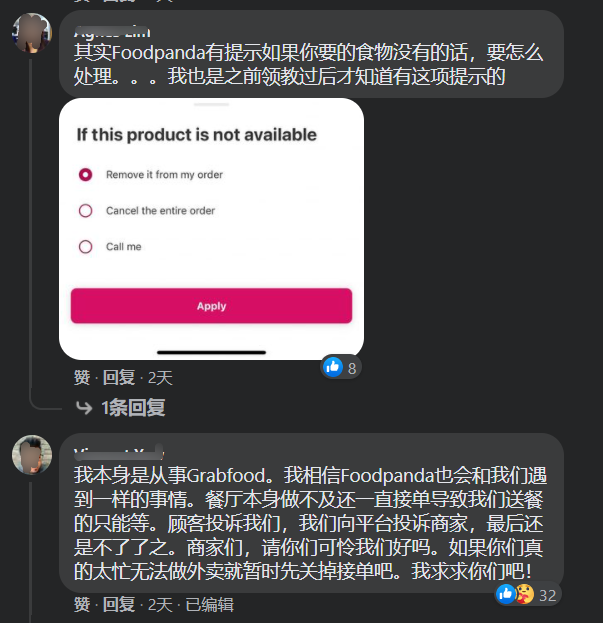
Task: Expand the '1条回复' reply thread
Action: pyautogui.click(x=133, y=408)
